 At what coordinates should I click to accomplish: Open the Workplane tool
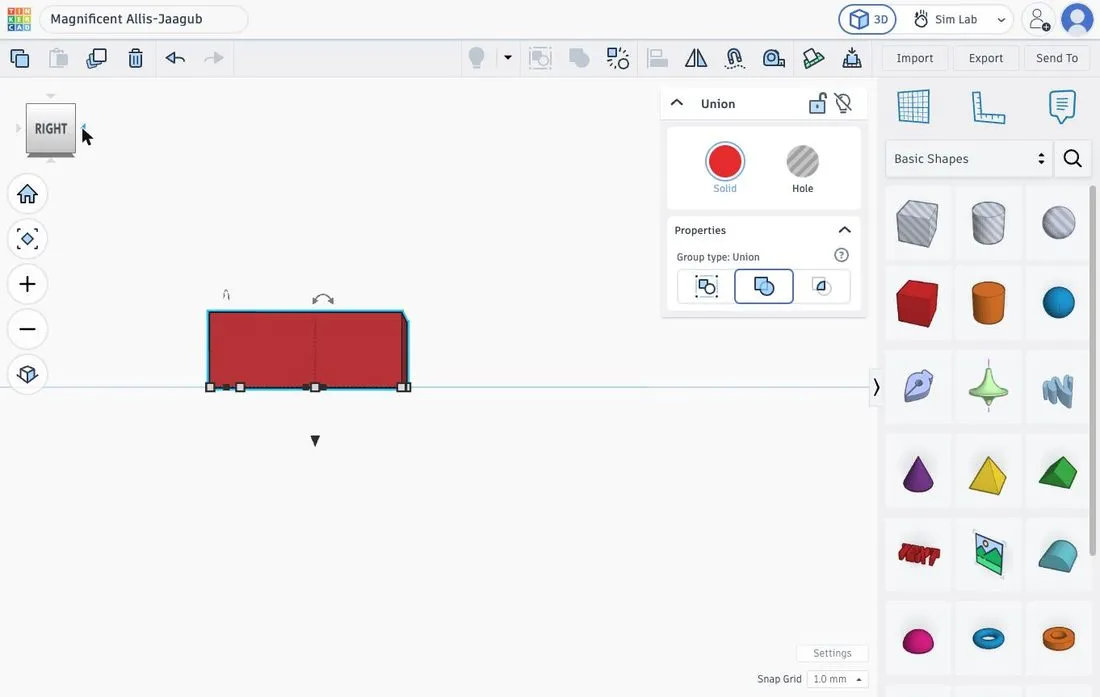913,107
